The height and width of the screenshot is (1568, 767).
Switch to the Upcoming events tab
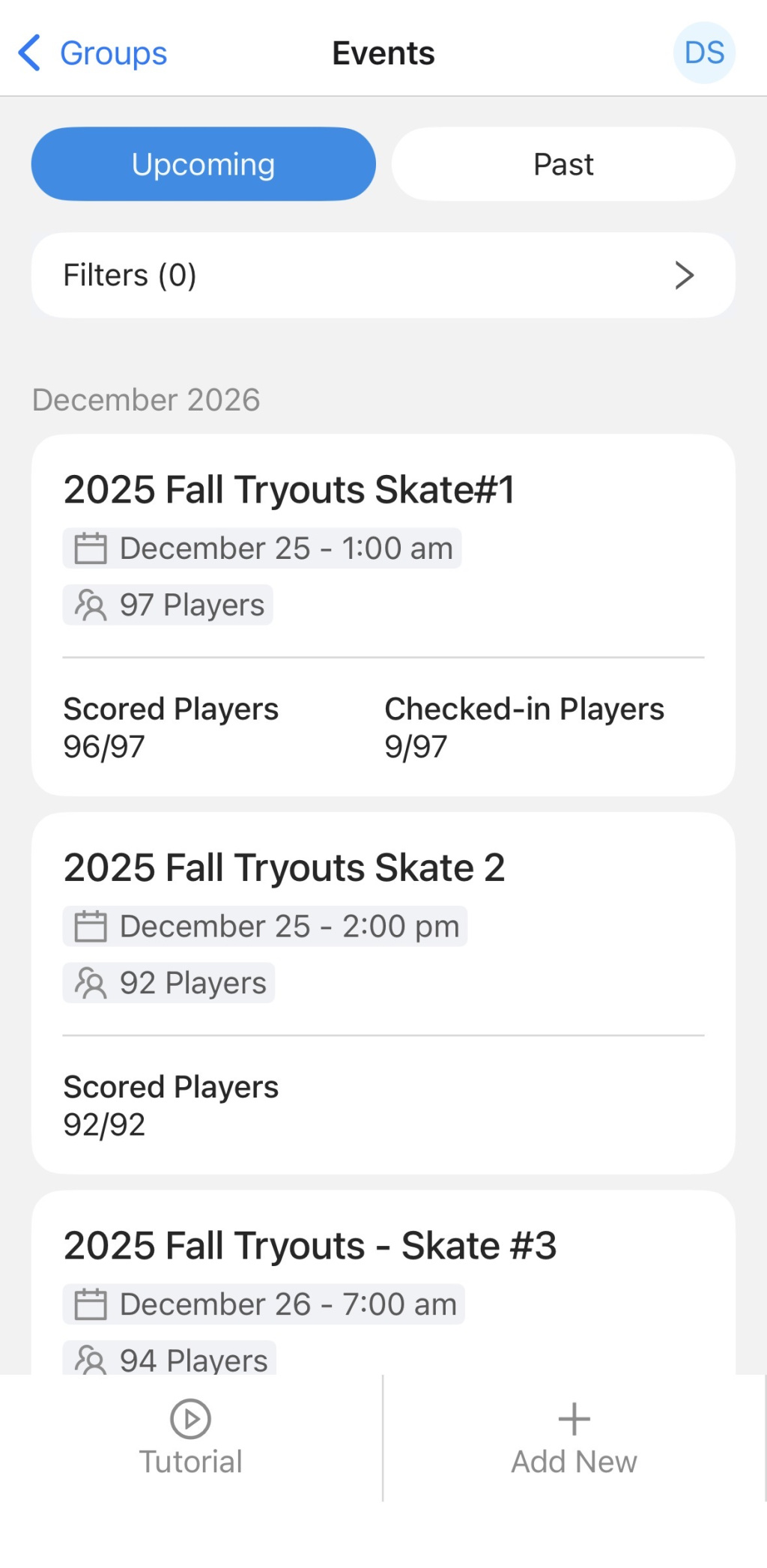203,164
